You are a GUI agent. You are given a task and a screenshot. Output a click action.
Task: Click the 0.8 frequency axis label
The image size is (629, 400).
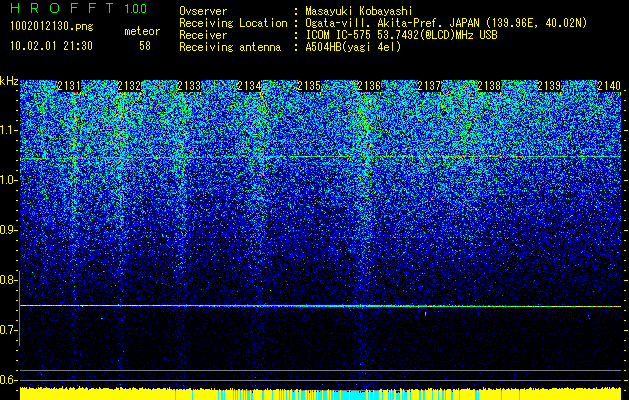[x=8, y=280]
